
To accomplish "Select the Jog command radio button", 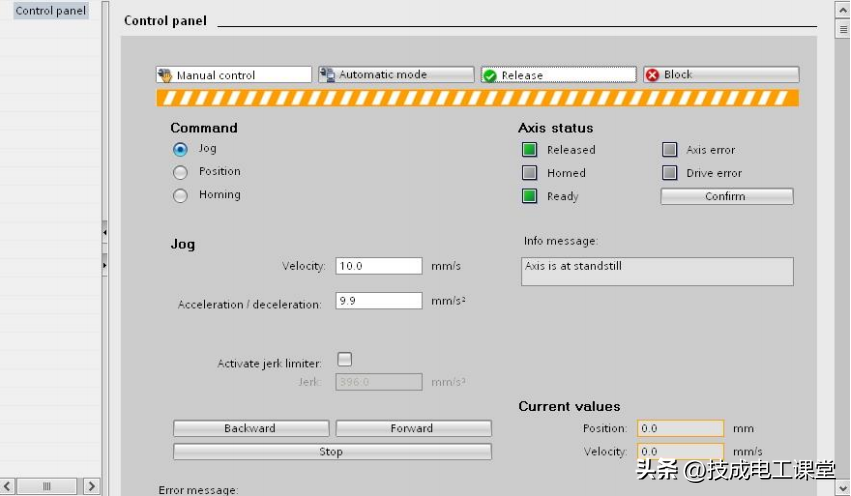I will [x=180, y=149].
